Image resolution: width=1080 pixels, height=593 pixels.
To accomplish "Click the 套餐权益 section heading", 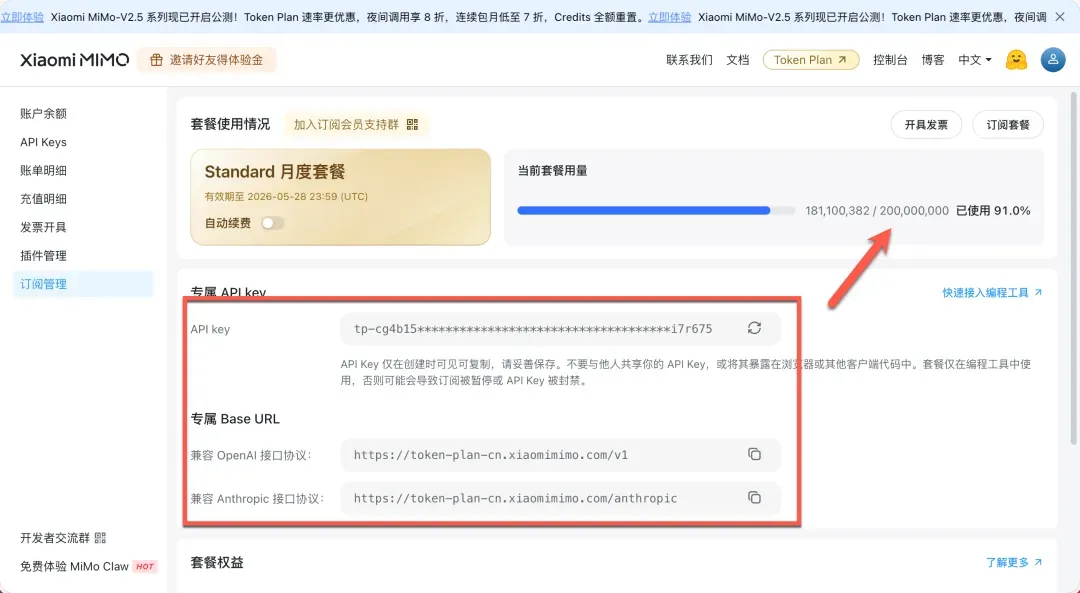I will [217, 563].
